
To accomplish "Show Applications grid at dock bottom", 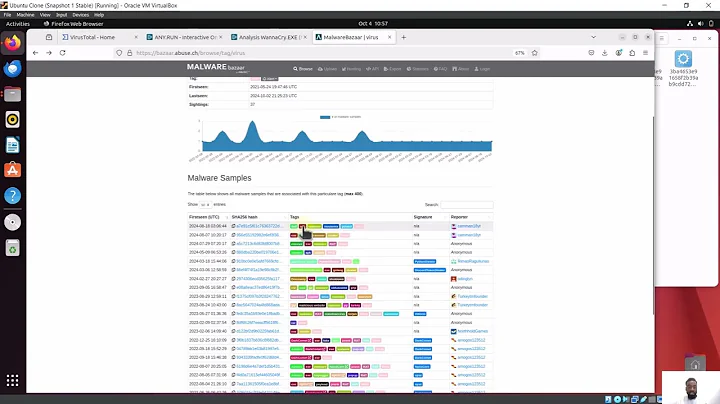I will pyautogui.click(x=12, y=380).
